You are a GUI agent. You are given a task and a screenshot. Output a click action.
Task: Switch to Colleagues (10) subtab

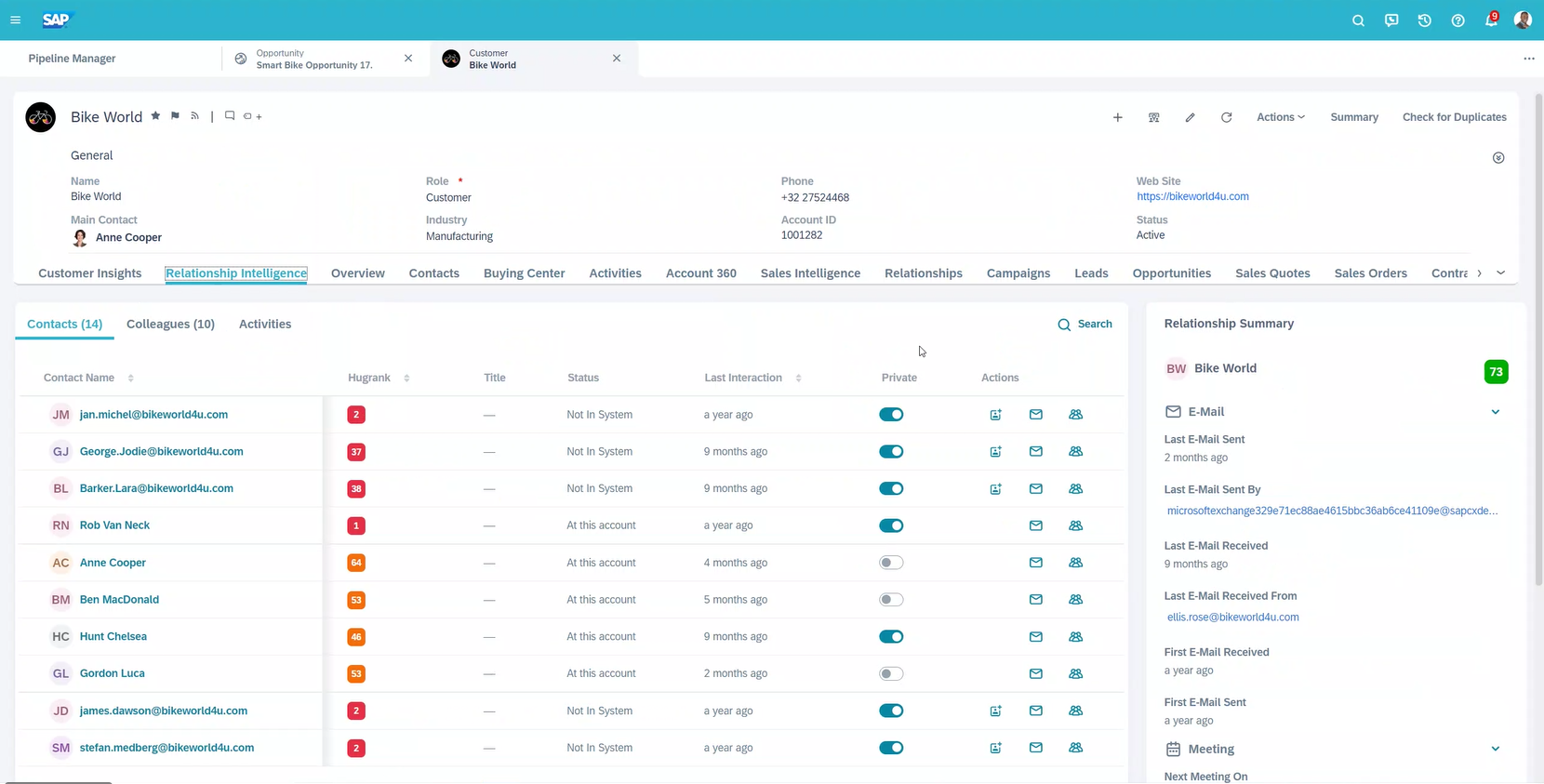tap(170, 324)
